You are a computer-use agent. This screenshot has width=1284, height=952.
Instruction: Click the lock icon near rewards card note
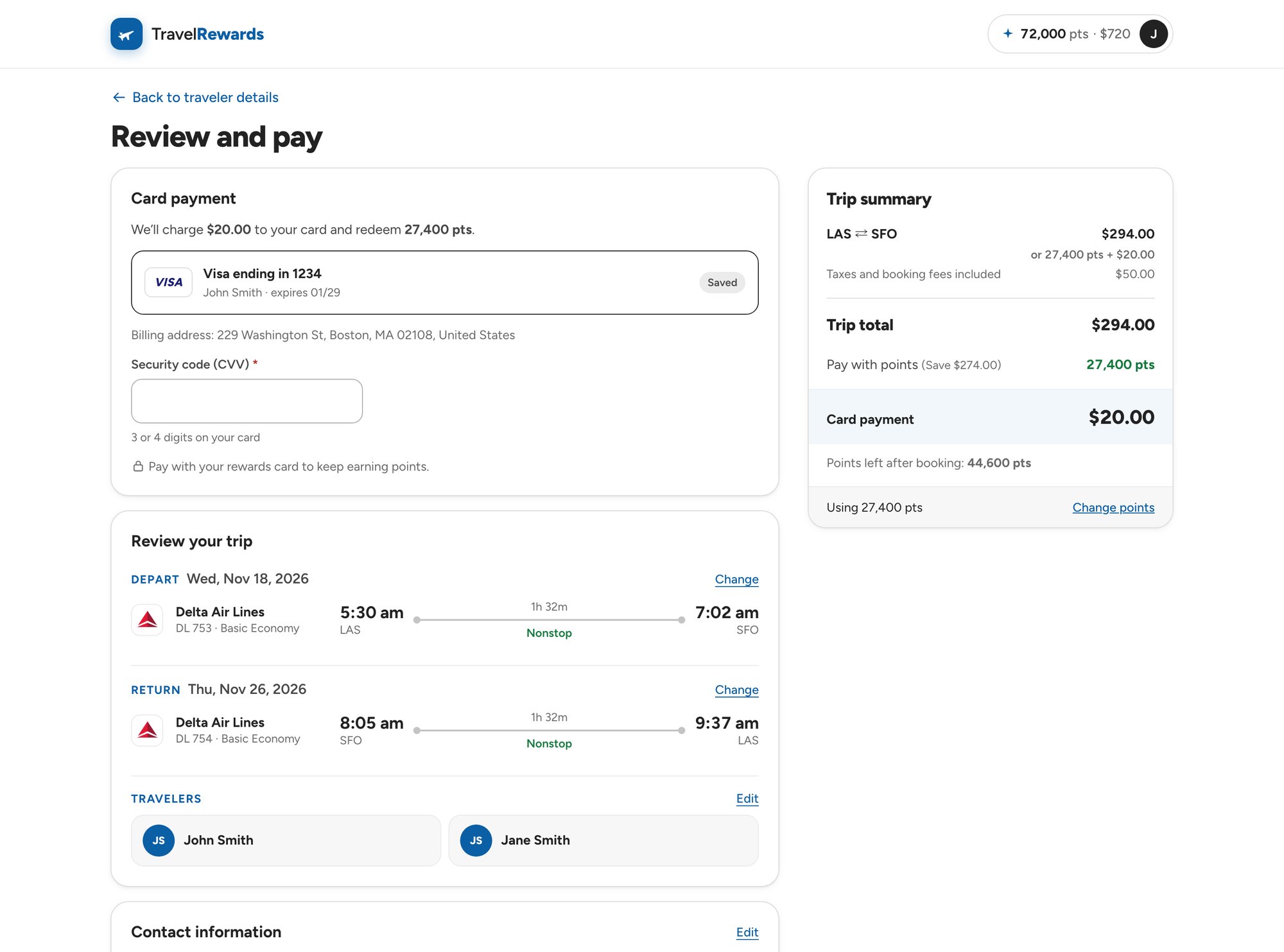[138, 466]
